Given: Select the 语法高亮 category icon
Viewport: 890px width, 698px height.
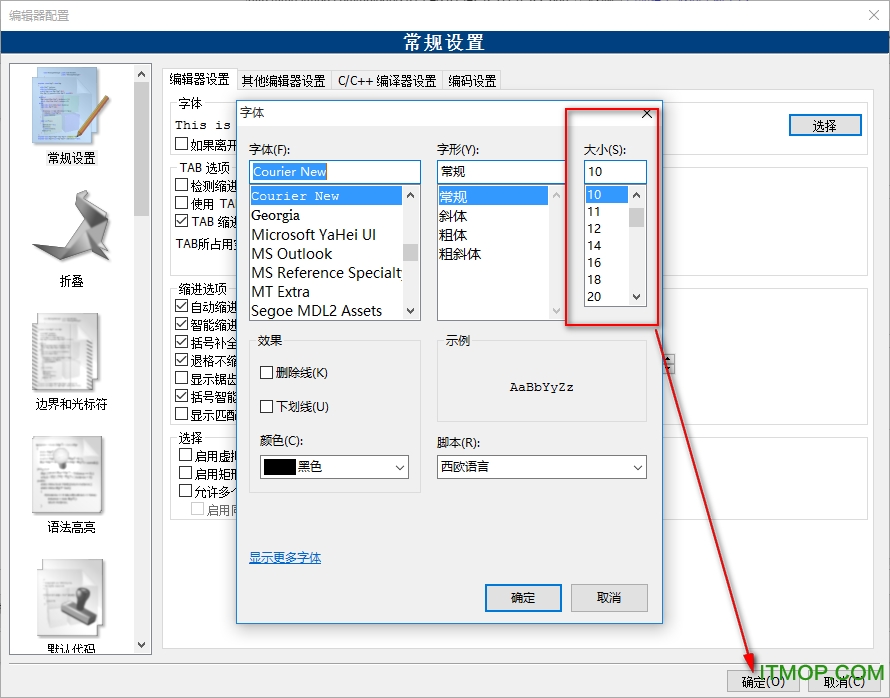Looking at the screenshot, I should pos(68,474).
